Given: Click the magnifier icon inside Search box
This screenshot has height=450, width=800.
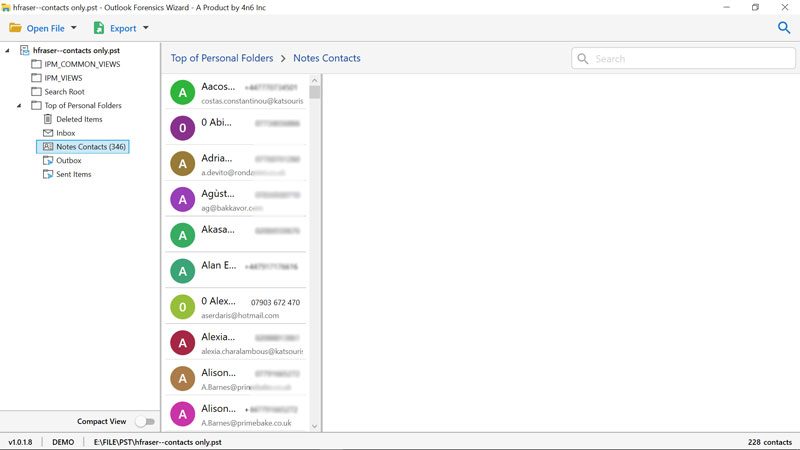Looking at the screenshot, I should pyautogui.click(x=583, y=59).
